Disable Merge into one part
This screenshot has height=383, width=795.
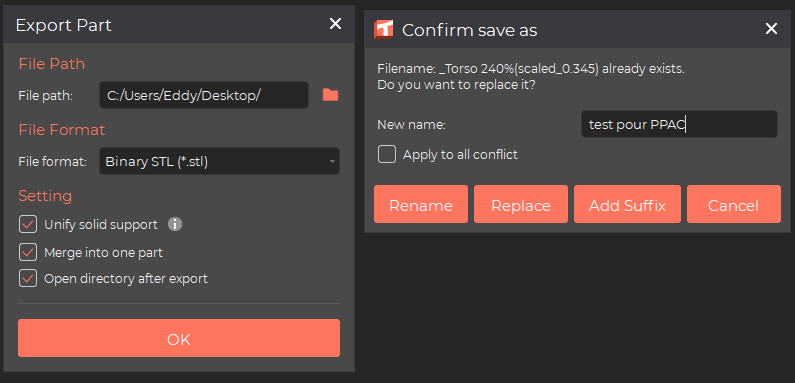coord(28,252)
